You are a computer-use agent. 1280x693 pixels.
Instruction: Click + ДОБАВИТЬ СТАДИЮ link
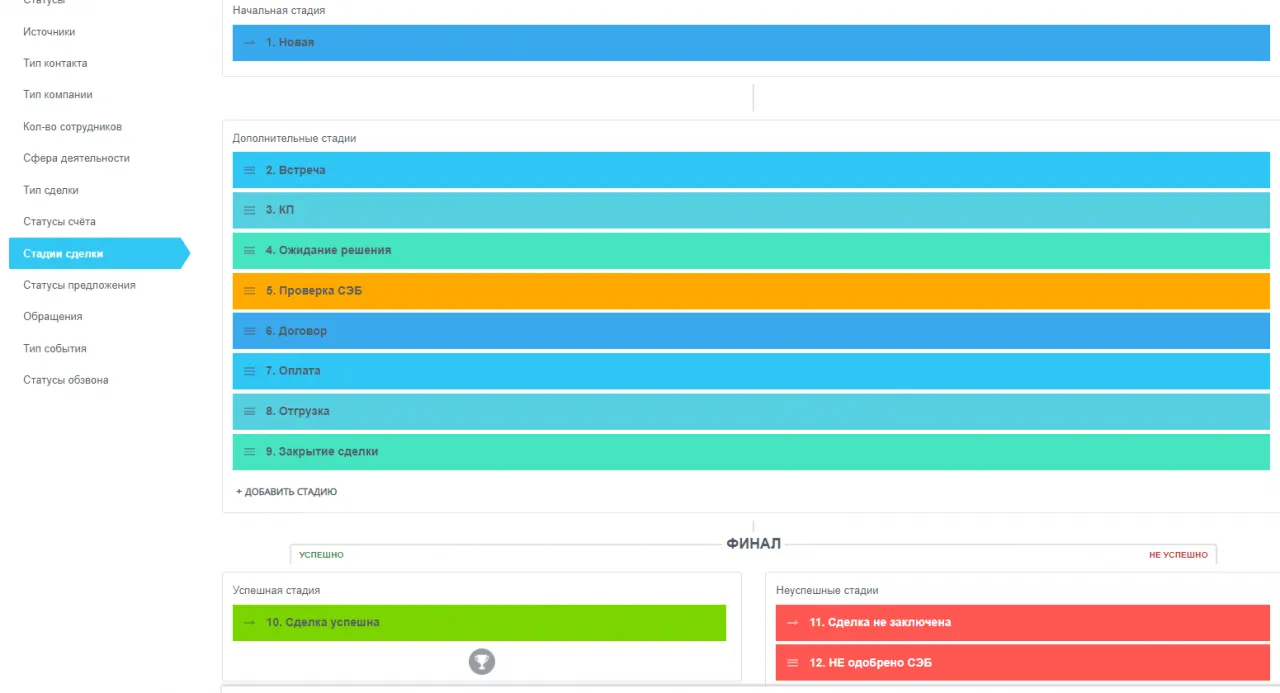287,492
